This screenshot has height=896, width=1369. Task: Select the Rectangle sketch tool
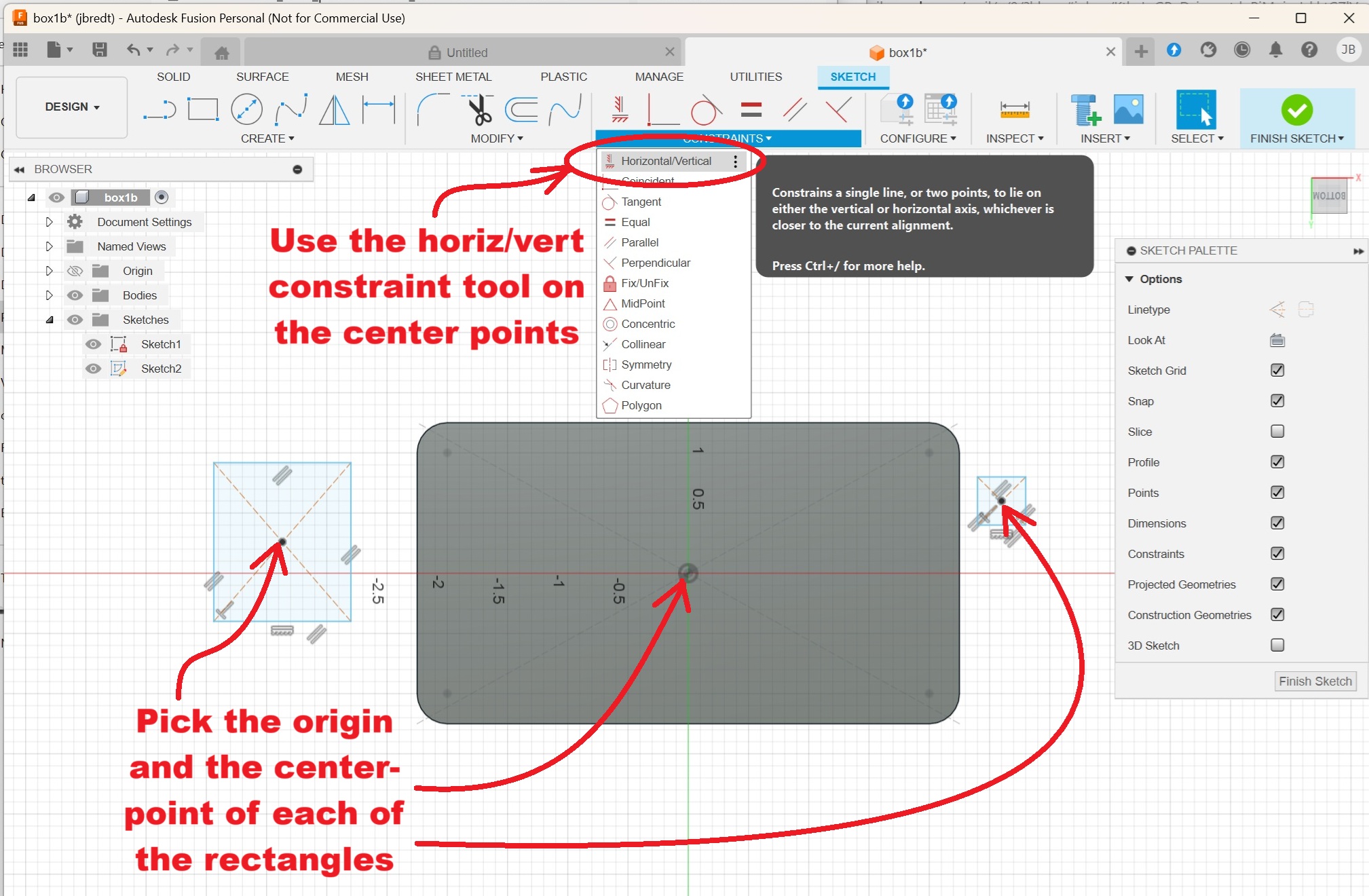point(202,109)
